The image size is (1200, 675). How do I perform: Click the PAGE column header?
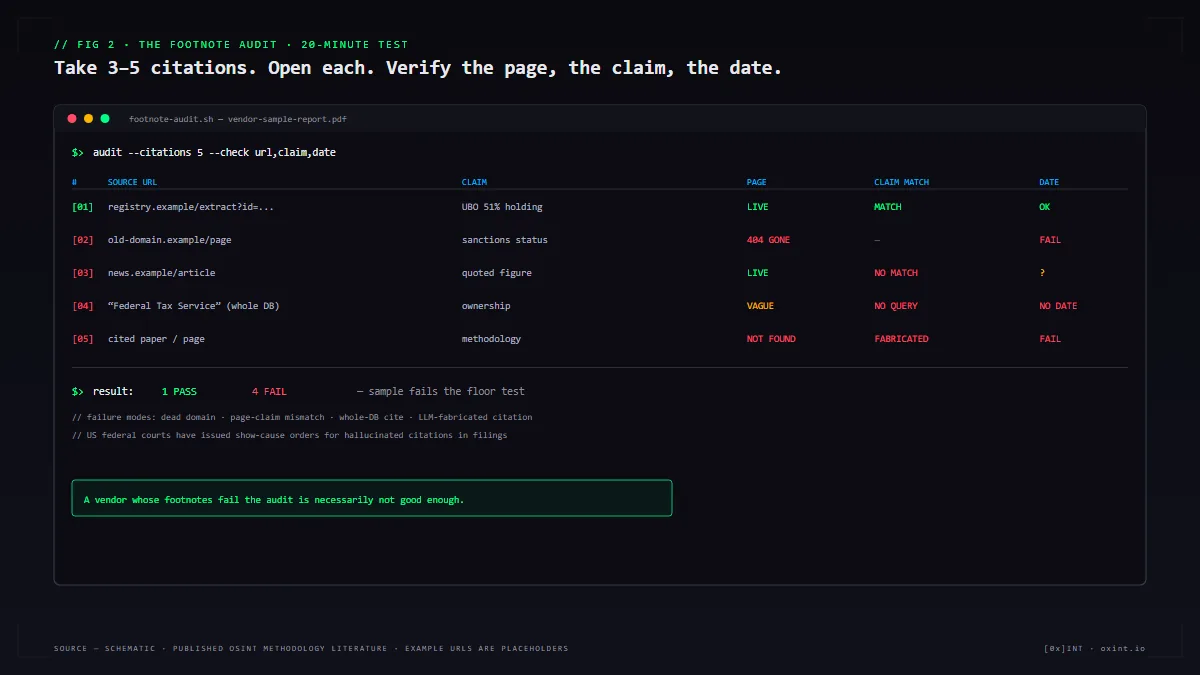pyautogui.click(x=757, y=182)
